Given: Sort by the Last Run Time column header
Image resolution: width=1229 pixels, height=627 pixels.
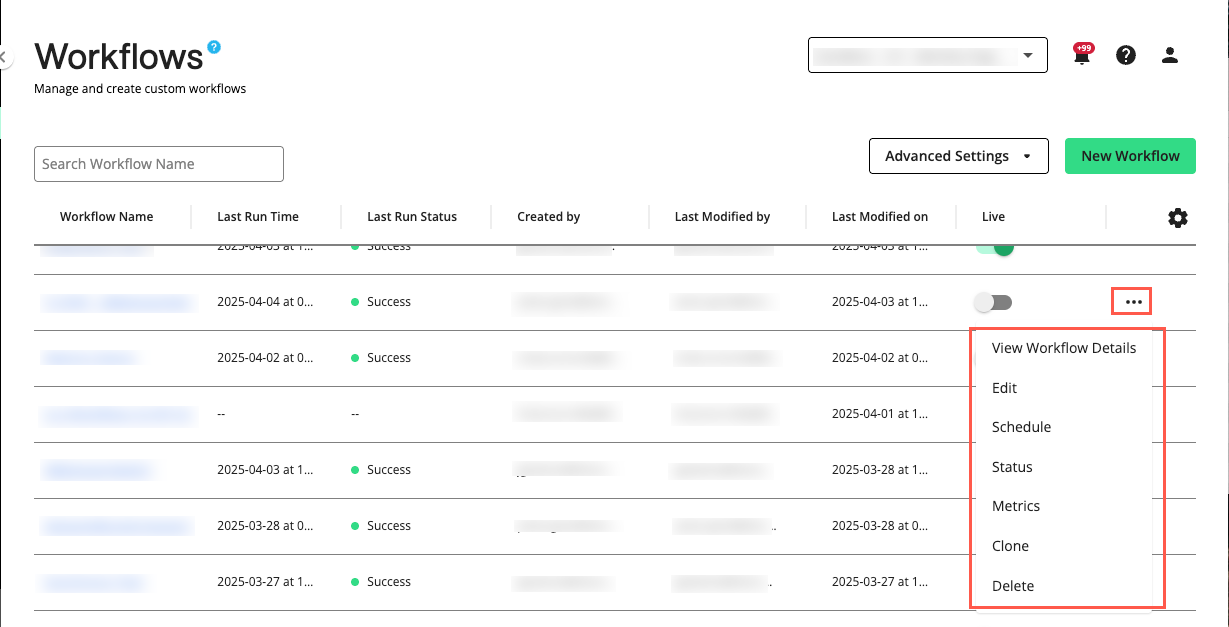Looking at the screenshot, I should point(258,217).
